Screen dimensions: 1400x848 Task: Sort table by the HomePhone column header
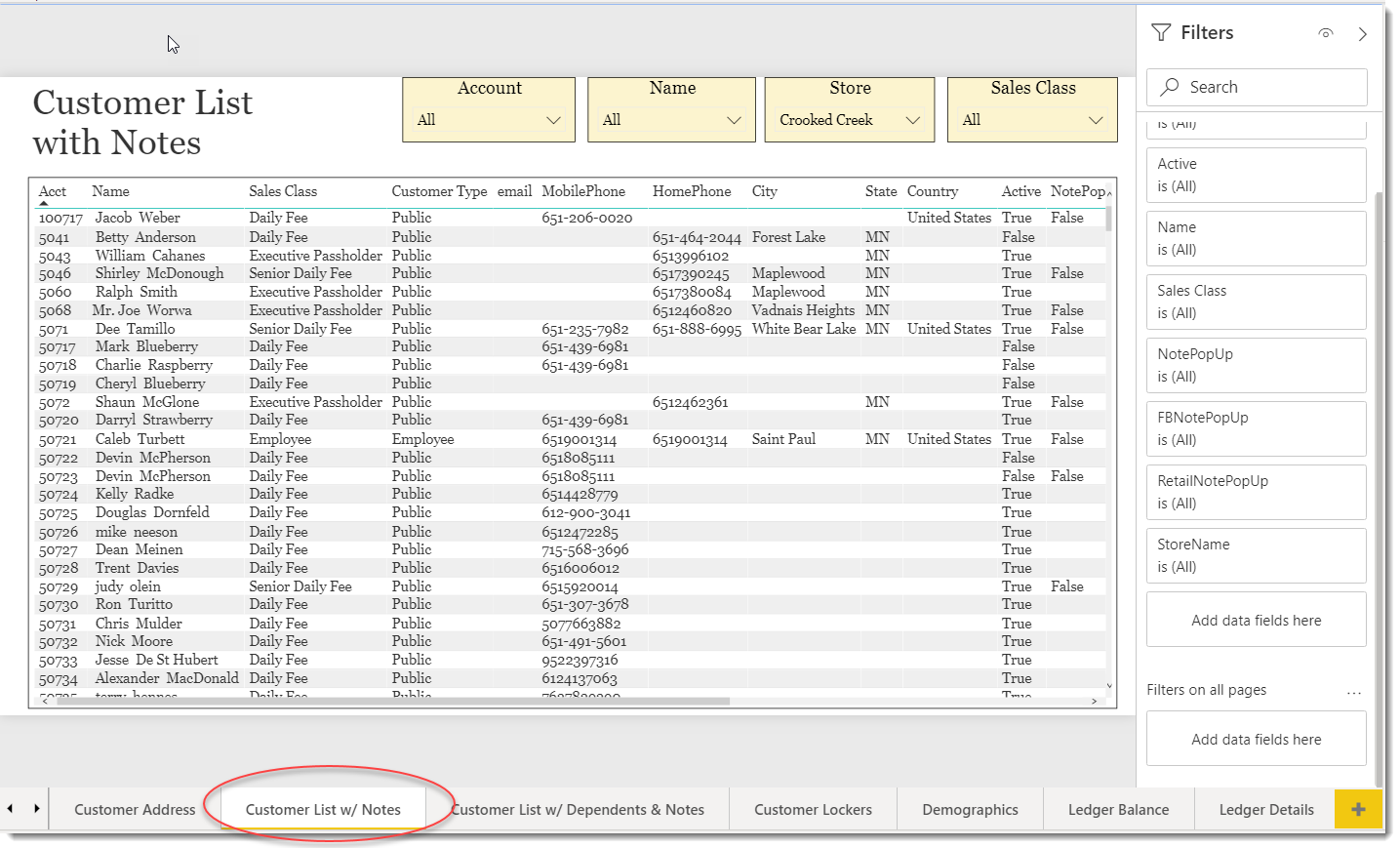(692, 191)
